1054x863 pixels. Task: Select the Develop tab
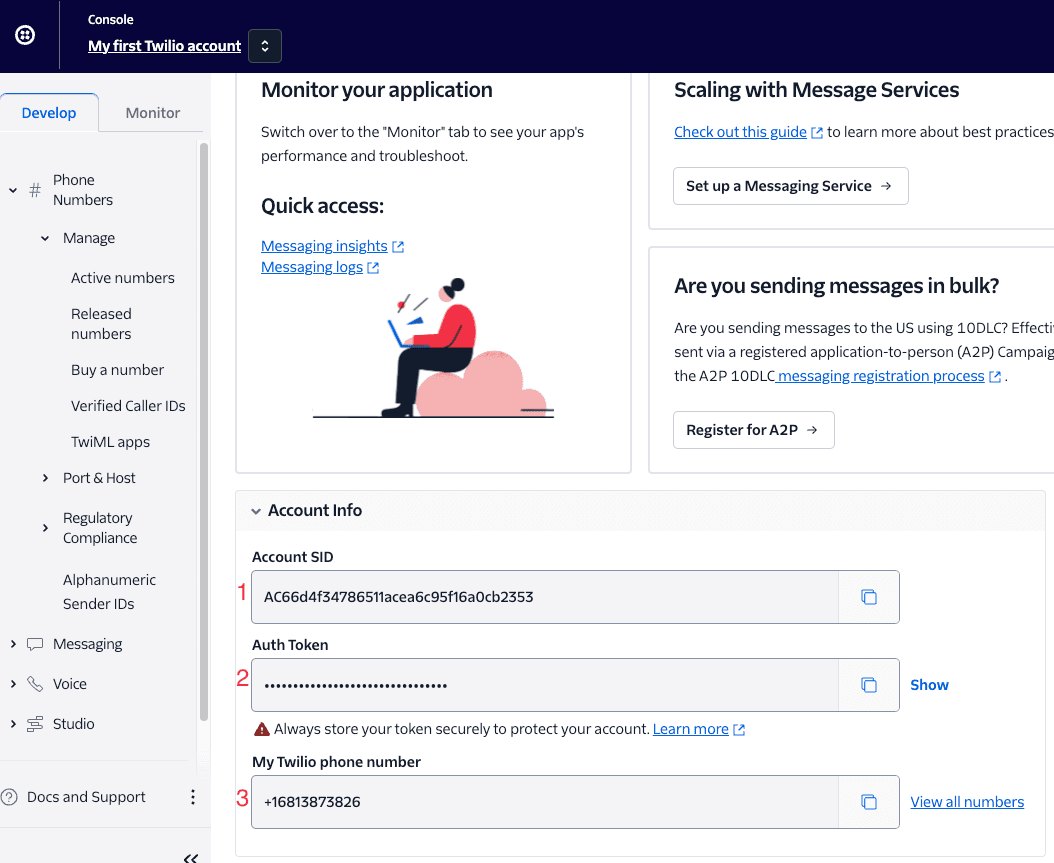(x=49, y=112)
